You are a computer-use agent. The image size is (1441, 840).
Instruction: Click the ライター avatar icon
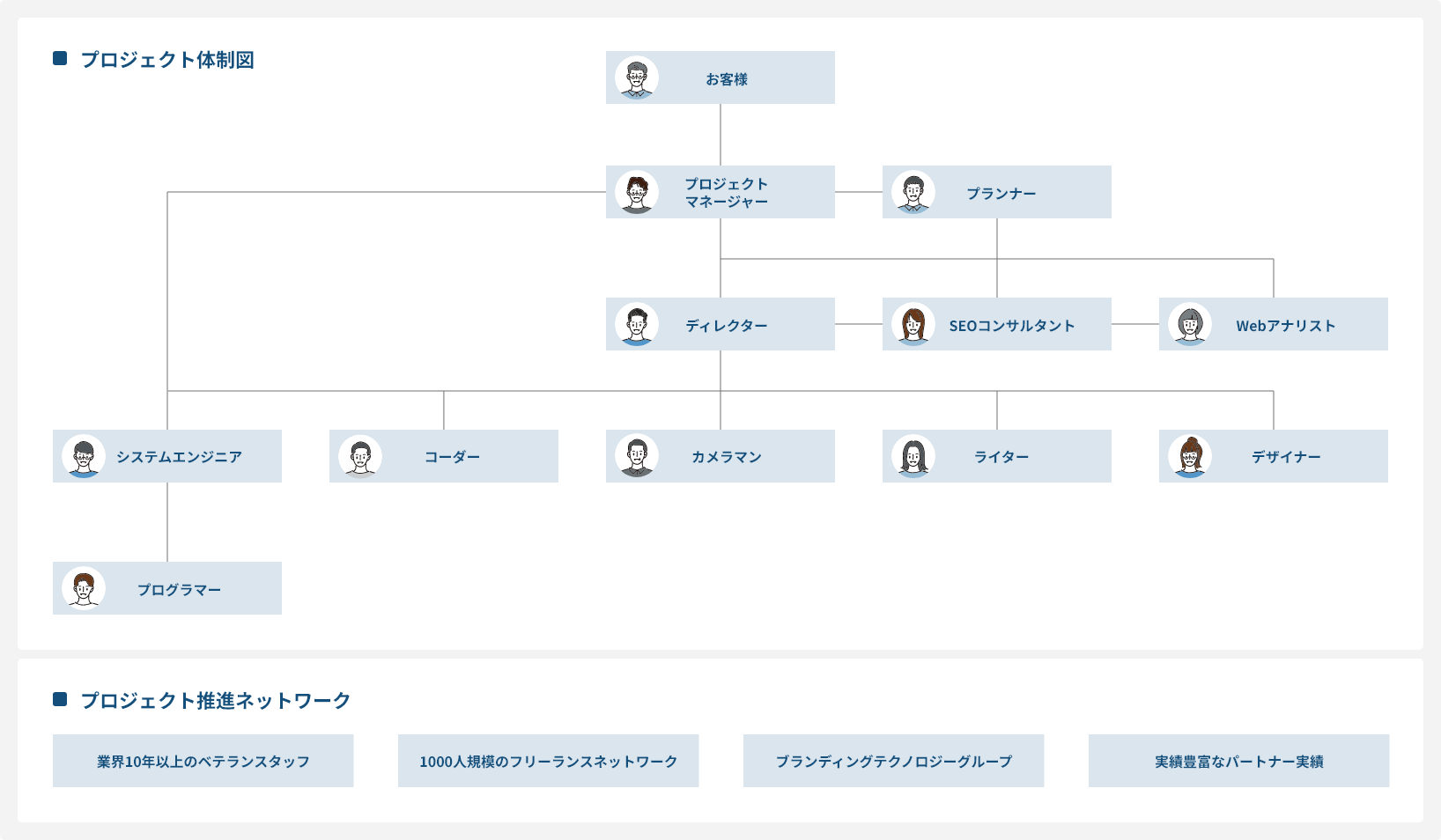point(913,456)
